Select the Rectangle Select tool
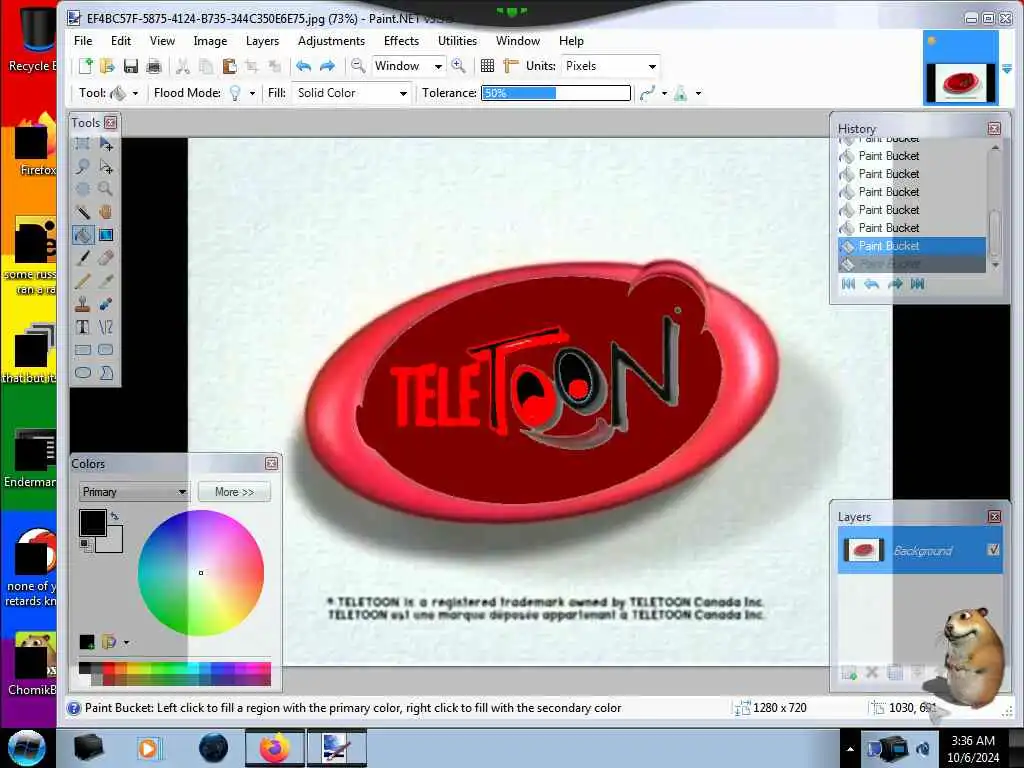 tap(83, 144)
